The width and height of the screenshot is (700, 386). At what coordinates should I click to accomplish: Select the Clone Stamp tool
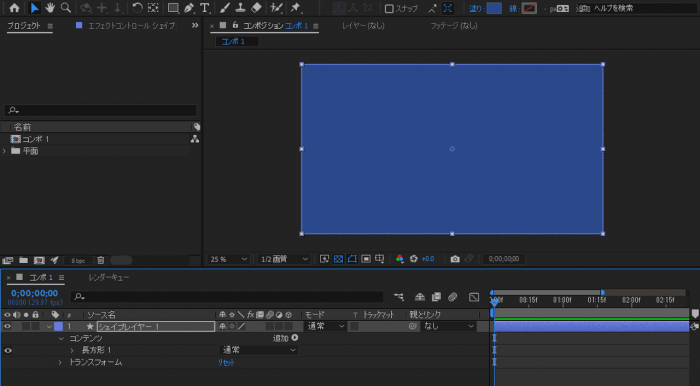(241, 8)
